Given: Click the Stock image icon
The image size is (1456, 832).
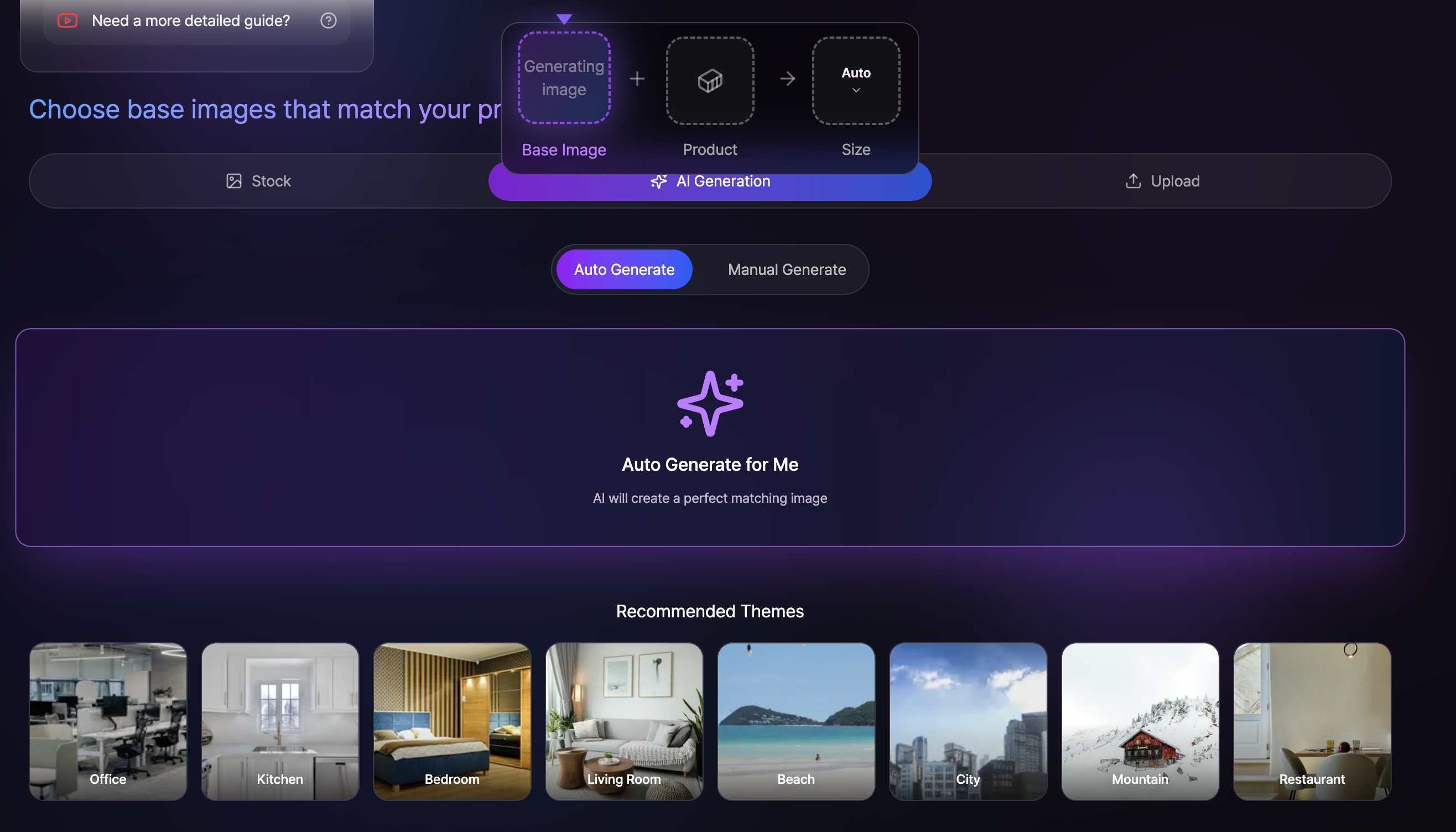Looking at the screenshot, I should 233,181.
